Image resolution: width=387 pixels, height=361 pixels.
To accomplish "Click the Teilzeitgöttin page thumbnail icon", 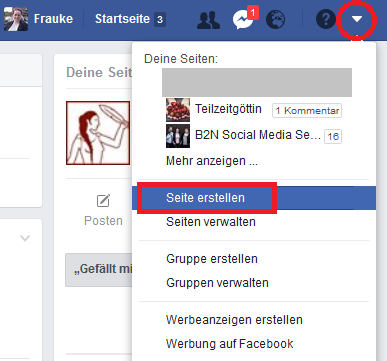I will coord(178,110).
